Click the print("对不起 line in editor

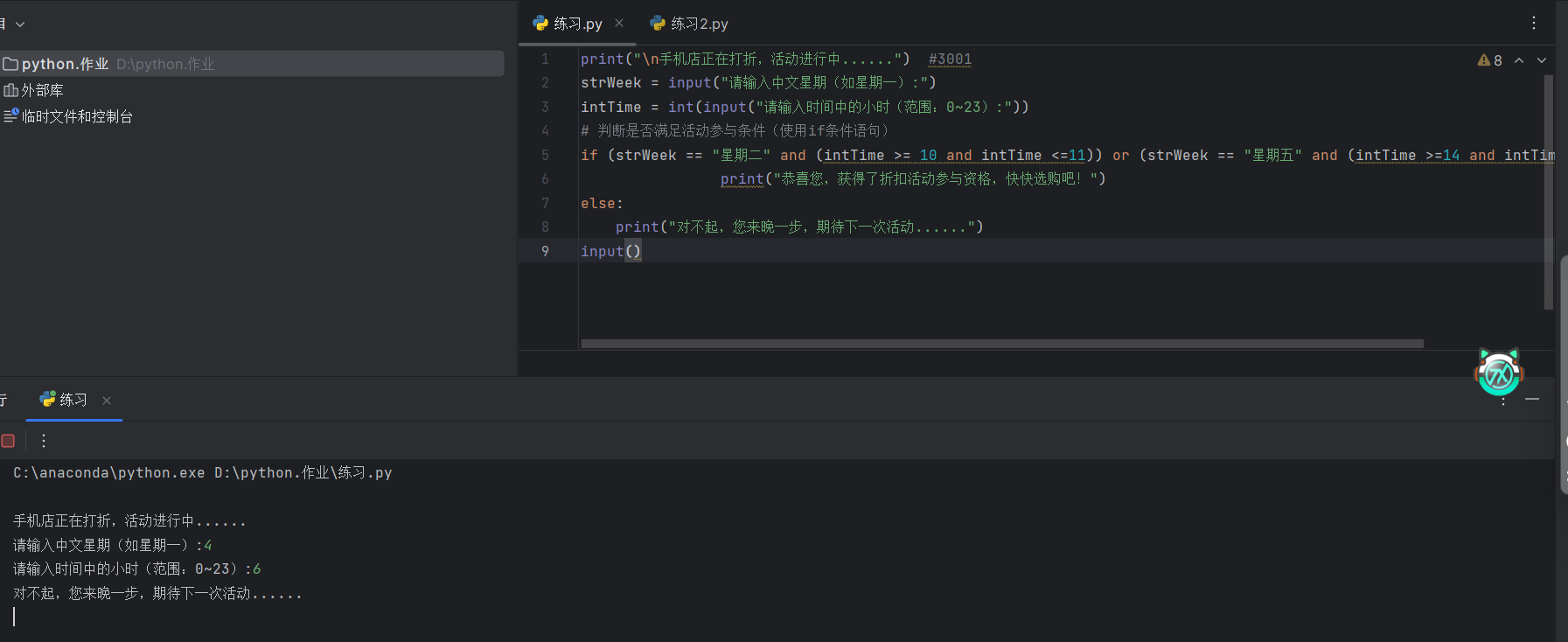[799, 227]
